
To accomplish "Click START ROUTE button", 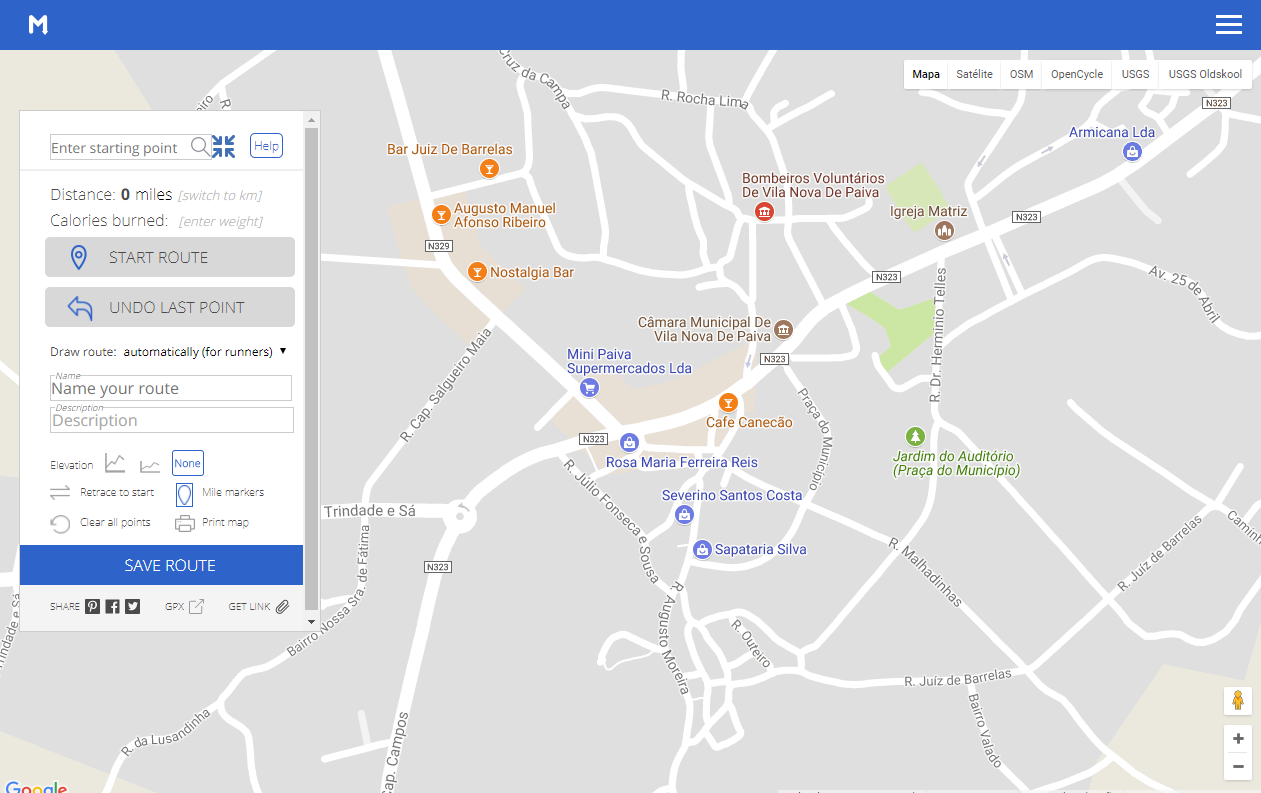I will point(170,257).
